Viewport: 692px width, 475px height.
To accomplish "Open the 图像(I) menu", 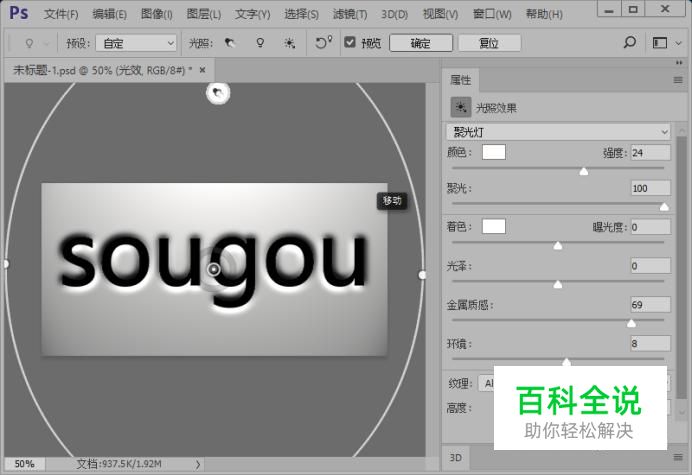I will click(156, 14).
